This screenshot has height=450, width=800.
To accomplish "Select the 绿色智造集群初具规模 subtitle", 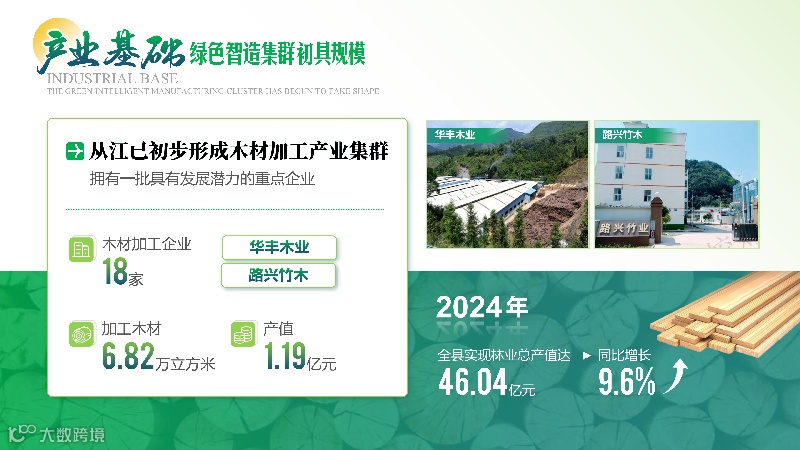I will coord(278,54).
